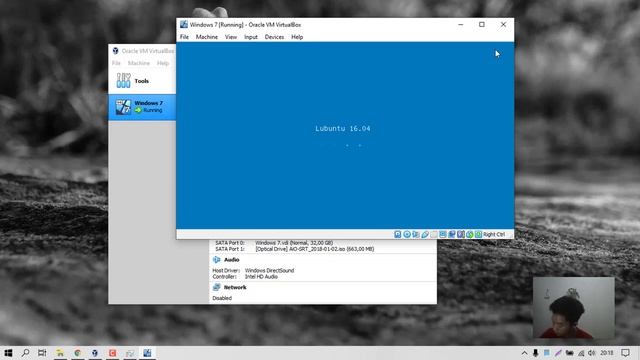Expand hidden system tray icons

524,353
